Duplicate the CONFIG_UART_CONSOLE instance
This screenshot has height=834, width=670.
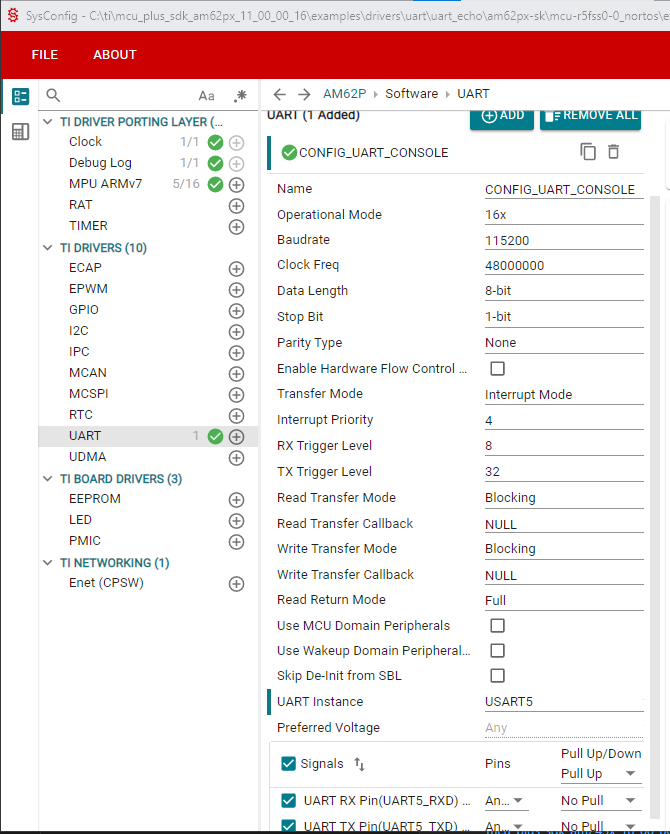(x=588, y=152)
